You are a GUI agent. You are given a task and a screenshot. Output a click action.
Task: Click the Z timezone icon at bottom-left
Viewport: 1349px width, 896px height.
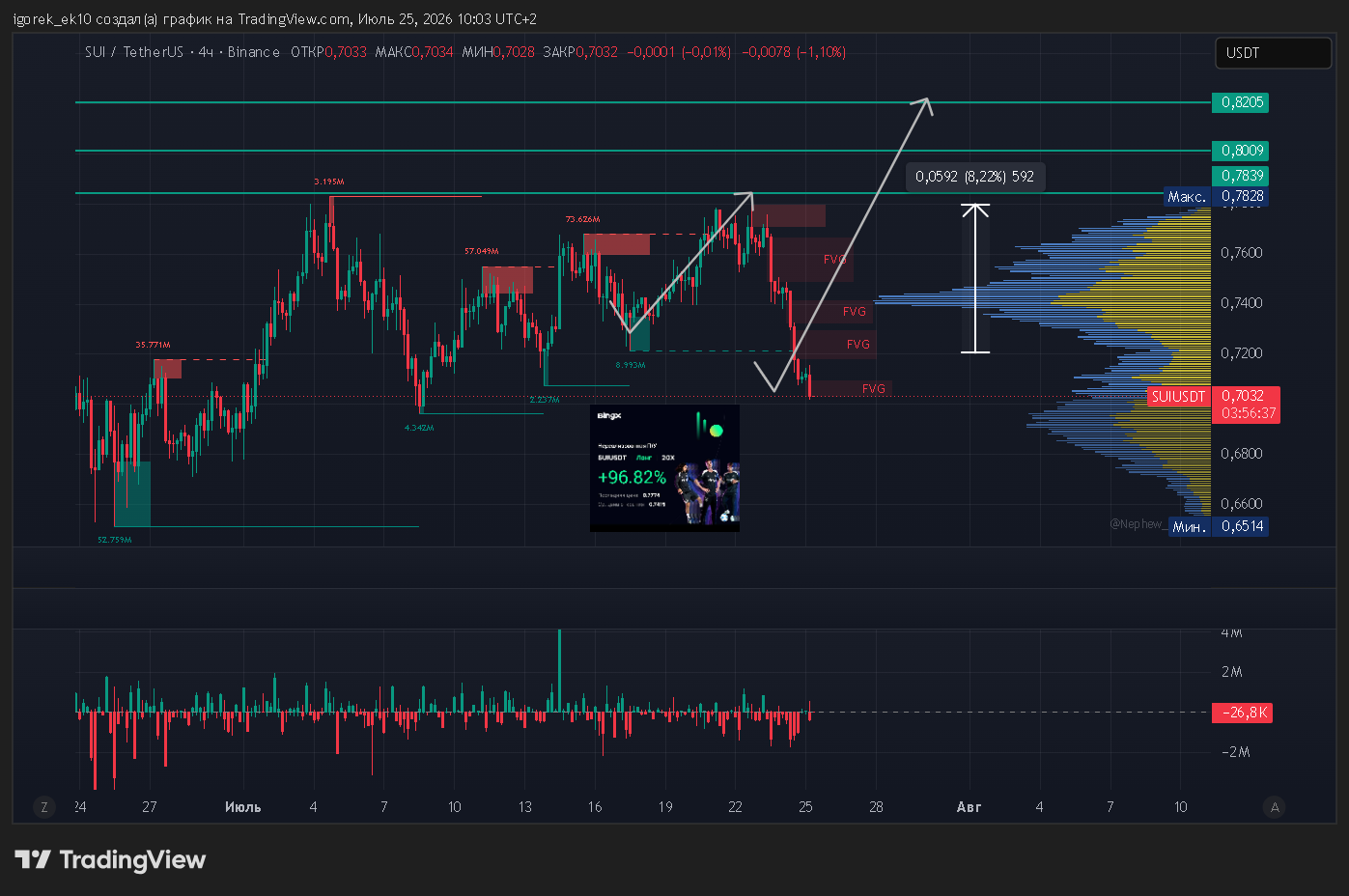(44, 807)
